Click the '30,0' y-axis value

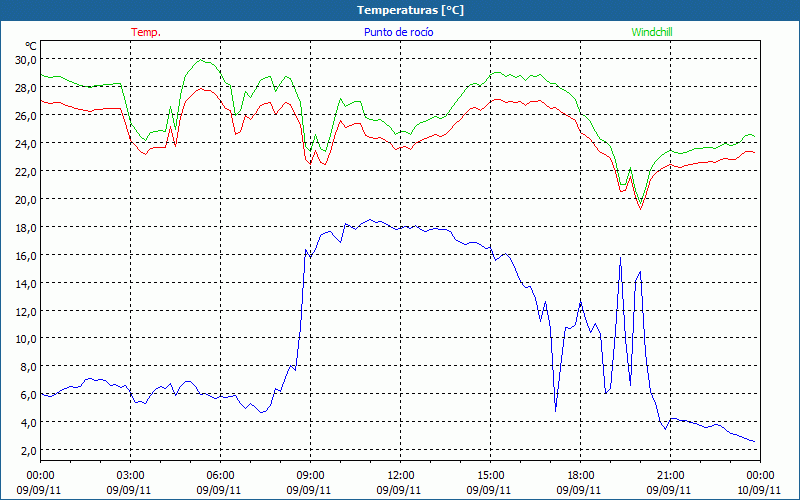27,60
